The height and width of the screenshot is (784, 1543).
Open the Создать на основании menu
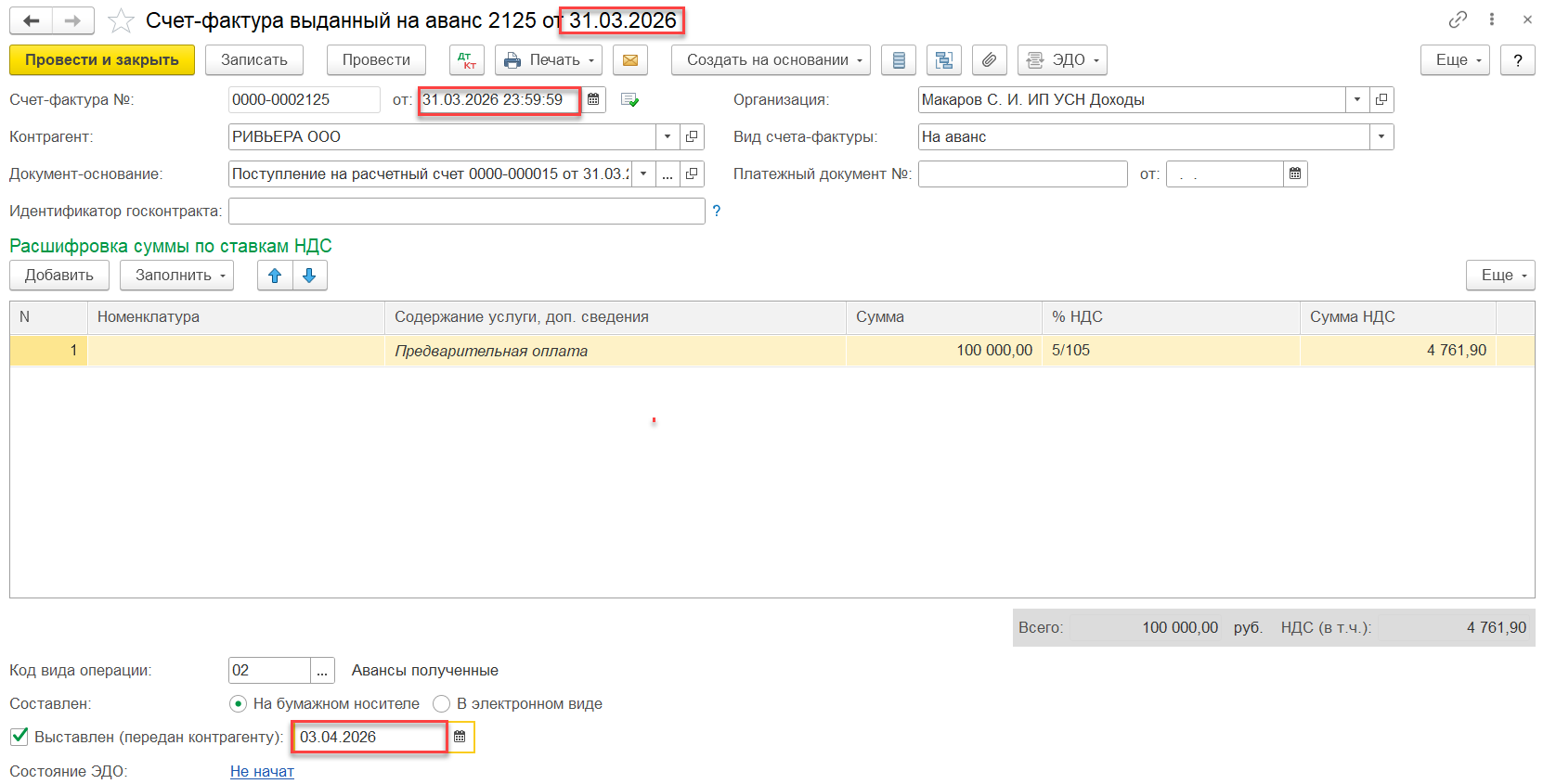[x=771, y=60]
